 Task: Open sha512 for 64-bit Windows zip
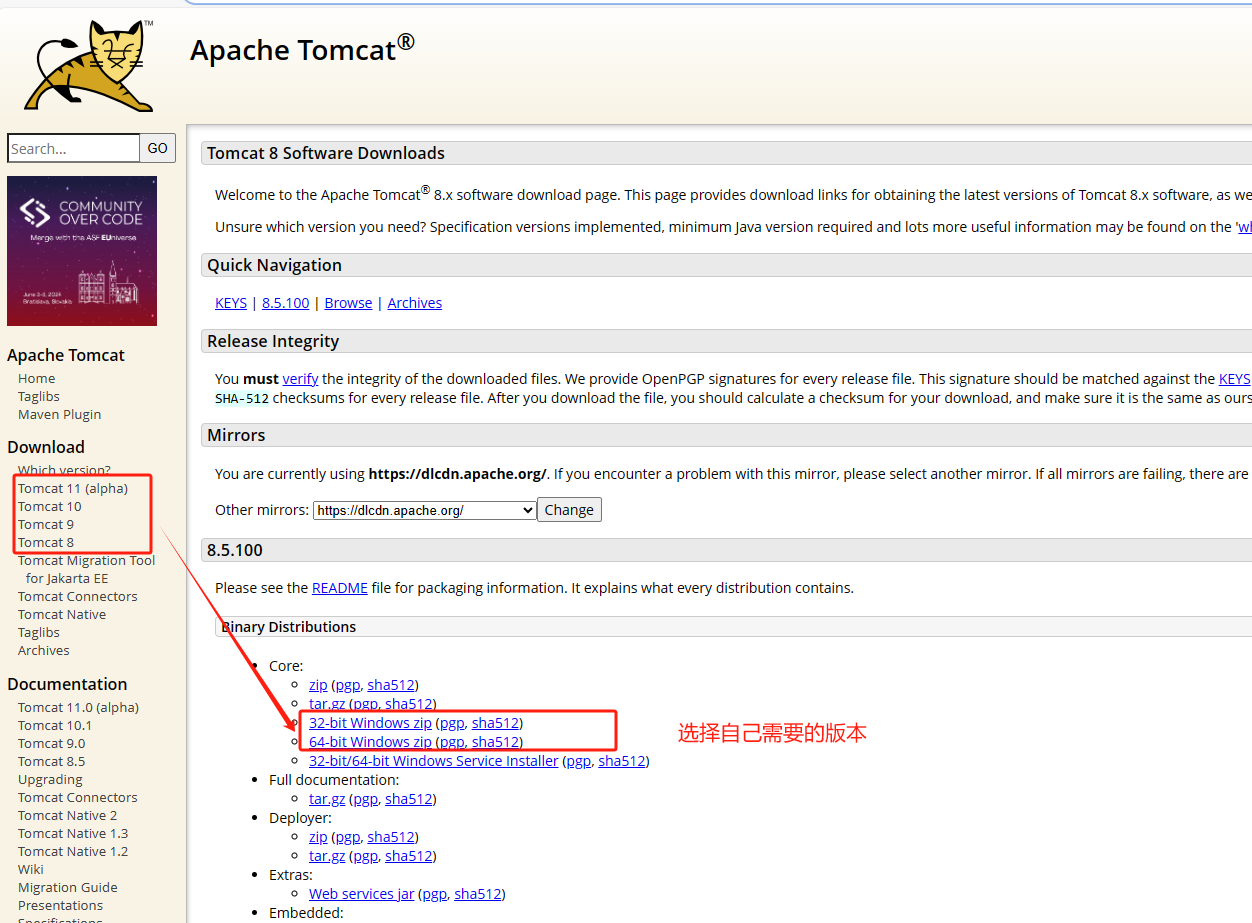coord(496,742)
